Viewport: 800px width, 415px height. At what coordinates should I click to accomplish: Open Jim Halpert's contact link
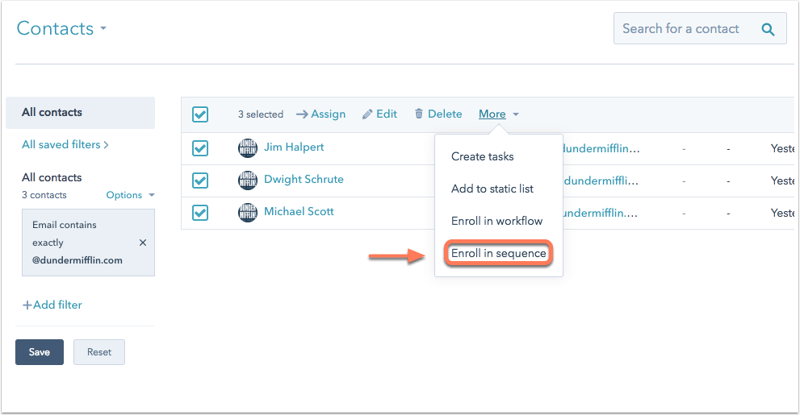click(294, 147)
